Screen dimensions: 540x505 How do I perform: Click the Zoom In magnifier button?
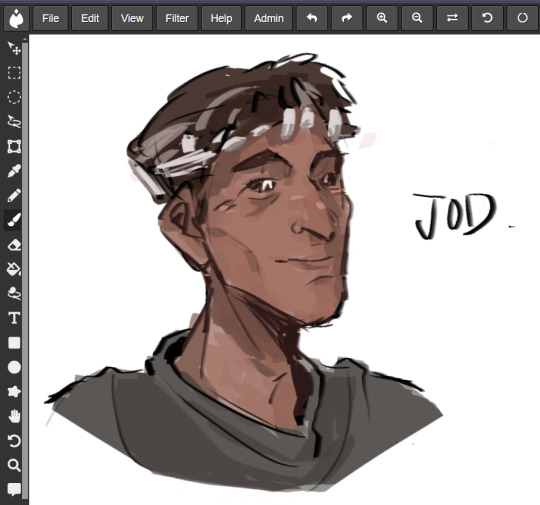pos(382,18)
